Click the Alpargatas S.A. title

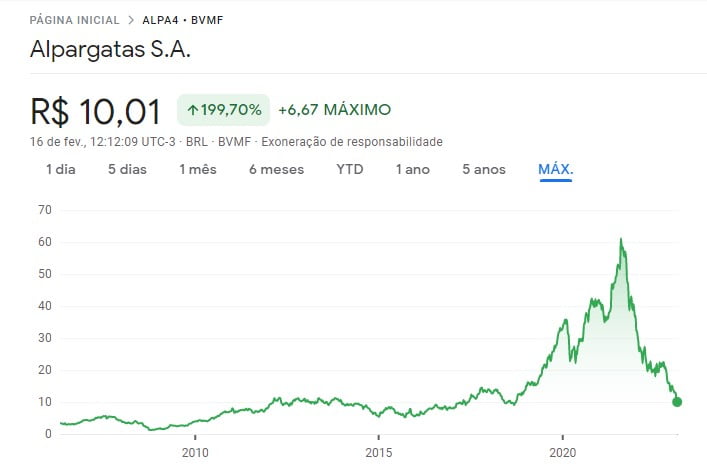[x=112, y=49]
